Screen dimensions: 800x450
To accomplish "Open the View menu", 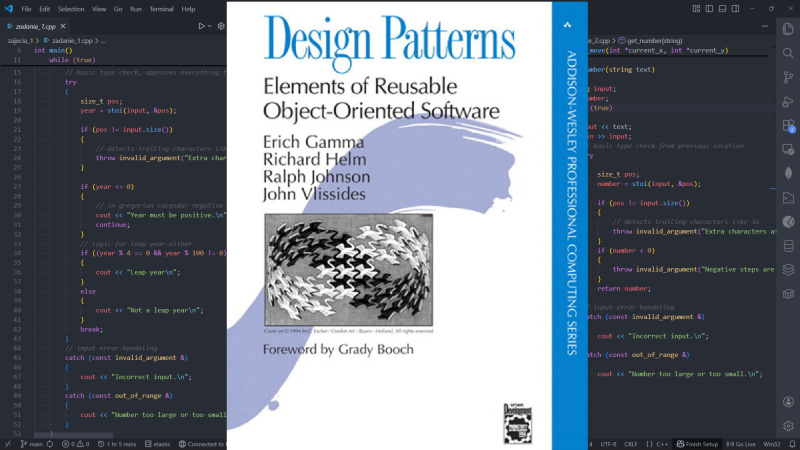I will 98,9.
